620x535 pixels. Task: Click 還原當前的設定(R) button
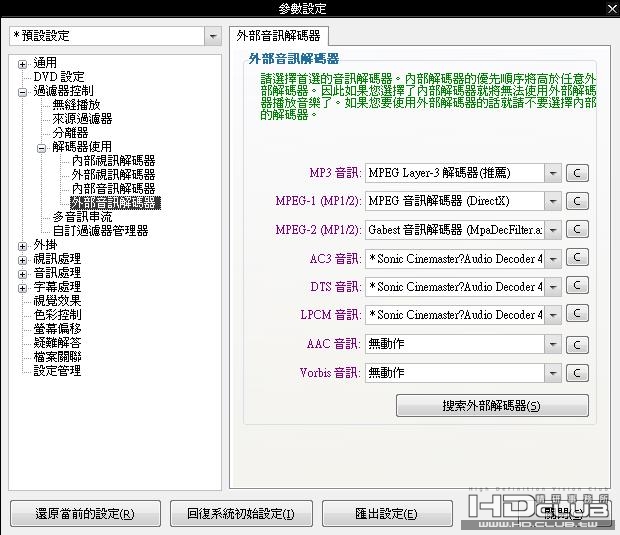85,514
